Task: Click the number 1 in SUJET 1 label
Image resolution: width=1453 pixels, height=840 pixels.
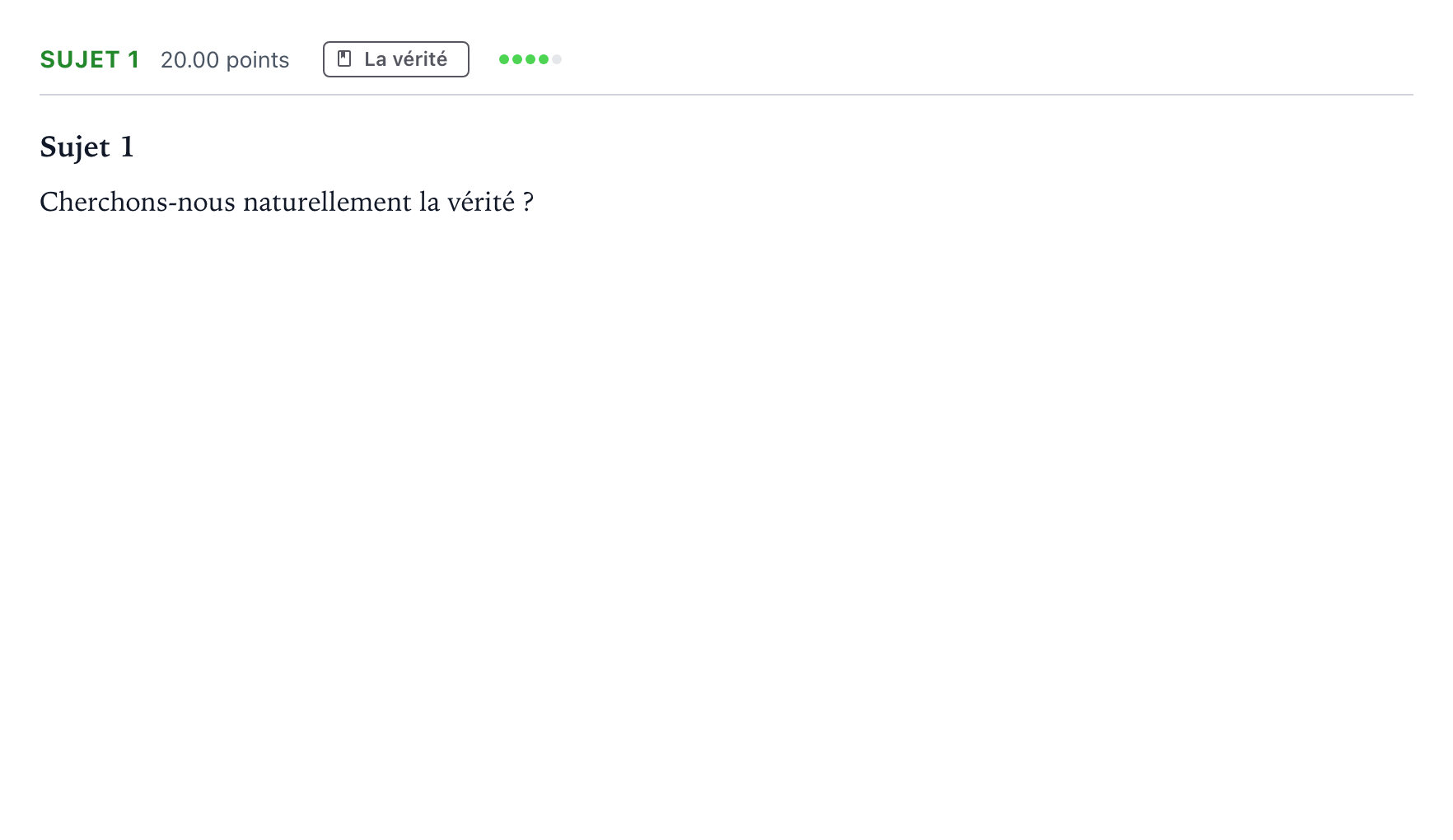Action: [133, 59]
